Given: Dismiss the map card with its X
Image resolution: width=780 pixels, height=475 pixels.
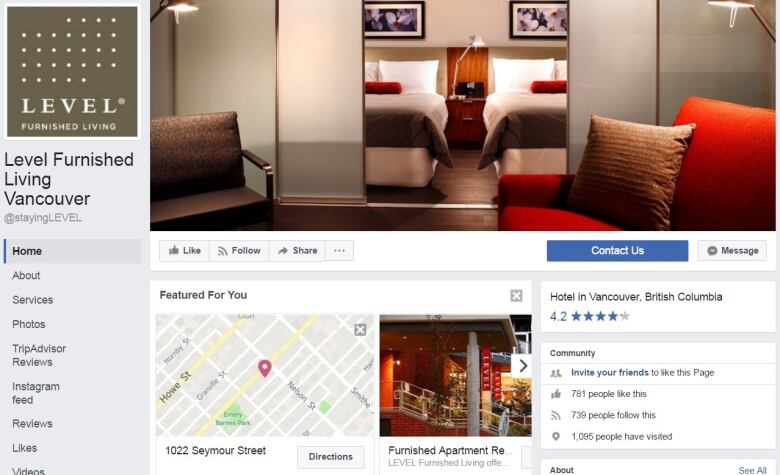Looking at the screenshot, I should coord(360,330).
